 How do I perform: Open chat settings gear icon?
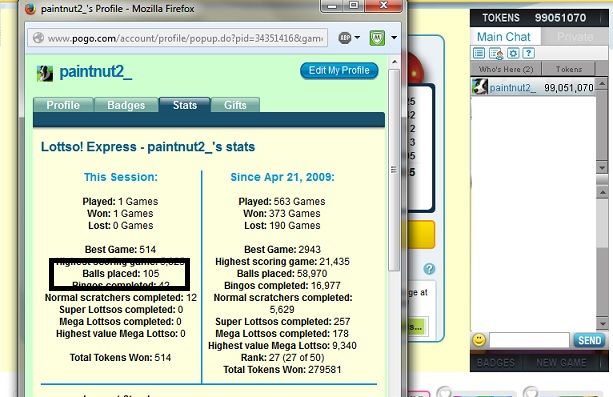click(x=513, y=53)
